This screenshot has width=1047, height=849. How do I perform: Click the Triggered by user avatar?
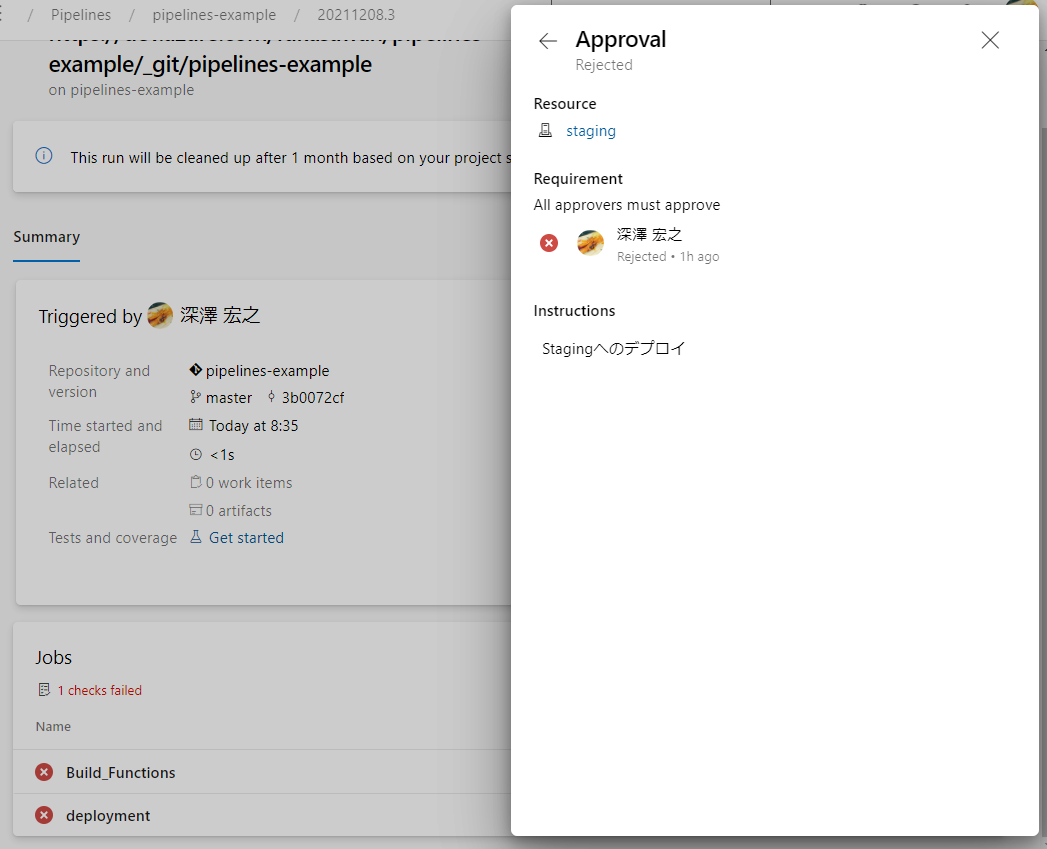pyautogui.click(x=160, y=315)
